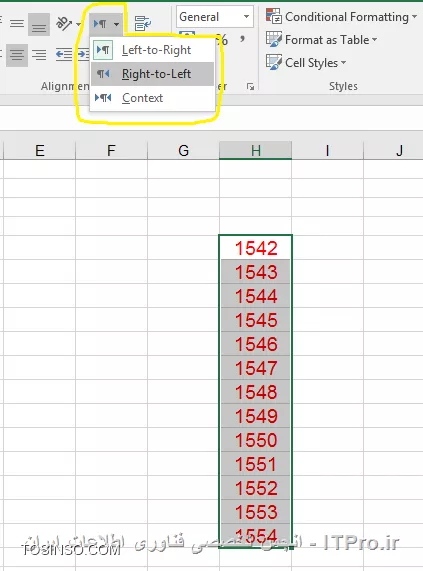Viewport: 423px width, 571px height.
Task: Choose Left-to-Right text direction
Action: pos(152,50)
